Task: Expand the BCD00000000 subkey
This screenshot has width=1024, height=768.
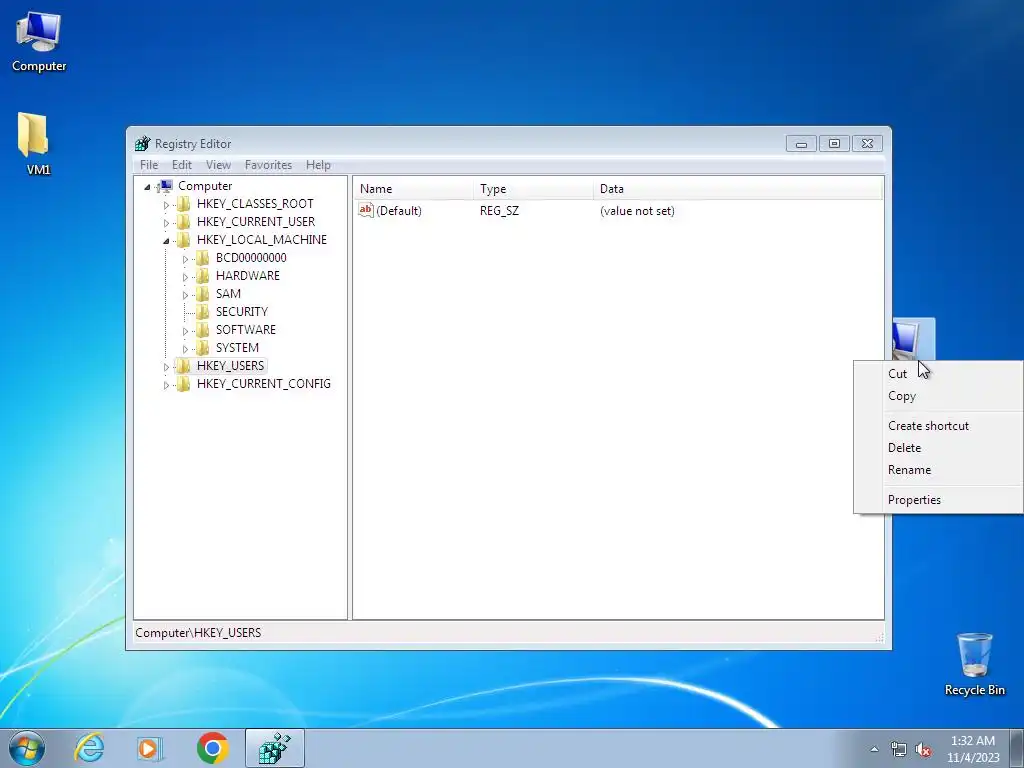Action: pyautogui.click(x=185, y=259)
